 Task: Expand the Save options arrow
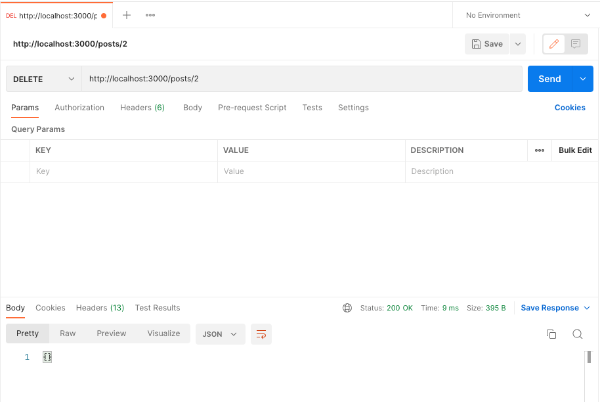pos(518,44)
